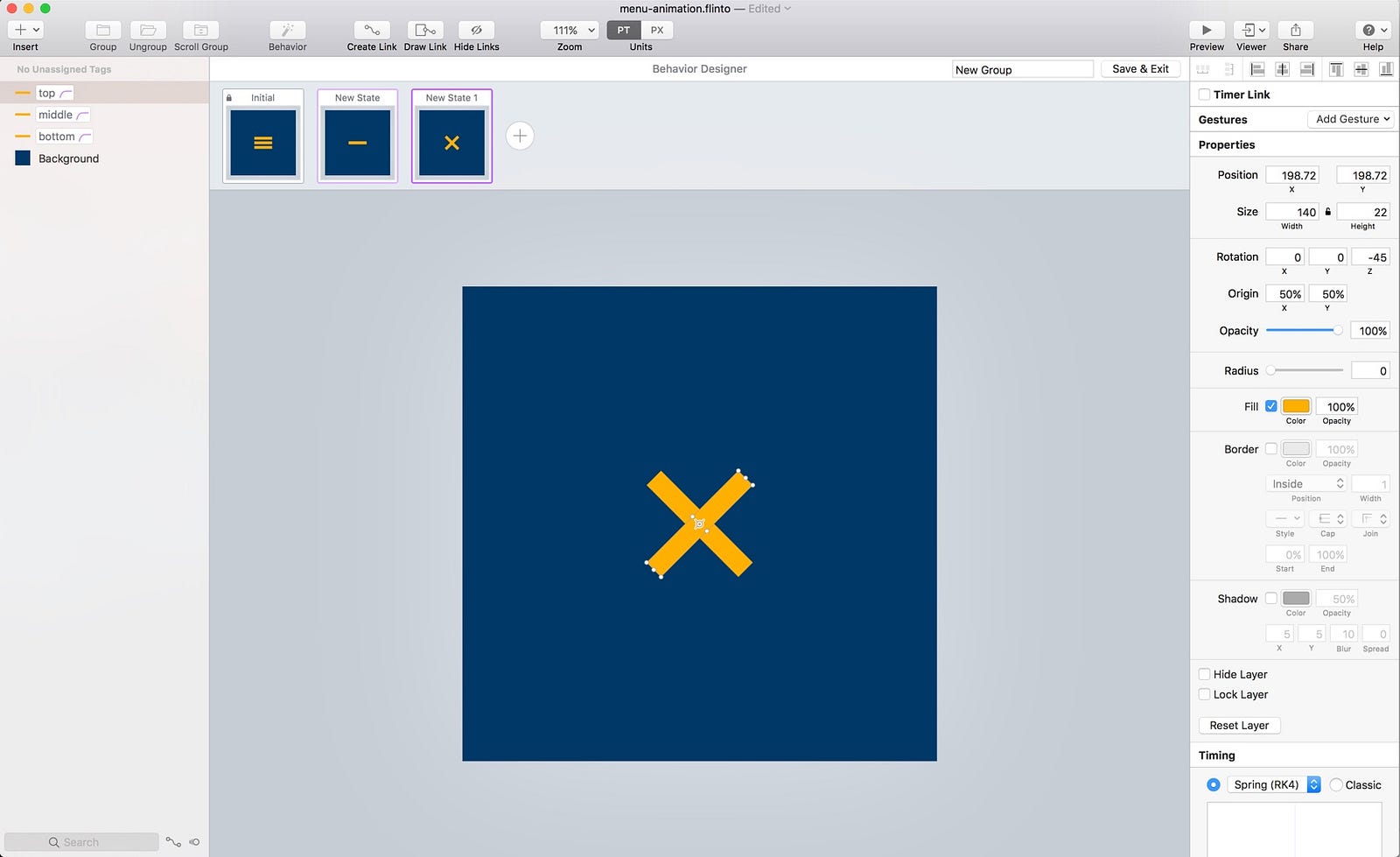Click the Rotation Z value field
1400x857 pixels.
[x=1370, y=257]
